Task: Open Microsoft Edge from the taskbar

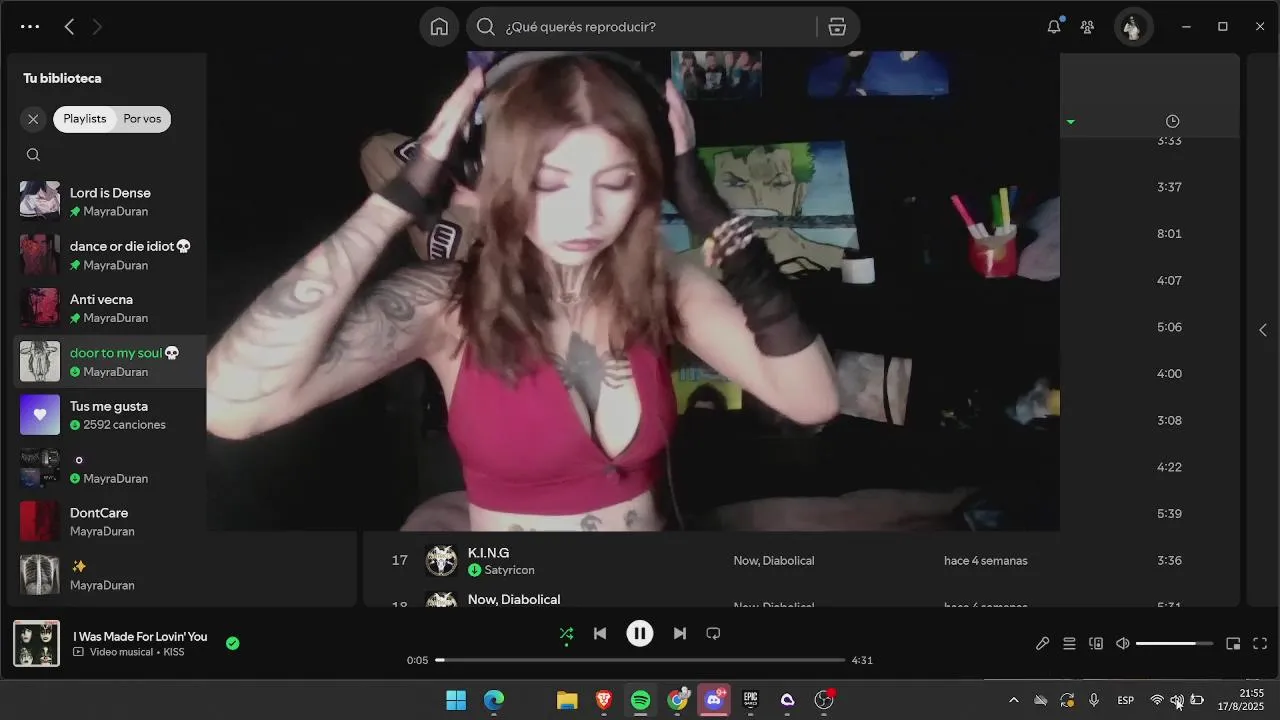Action: (x=494, y=700)
